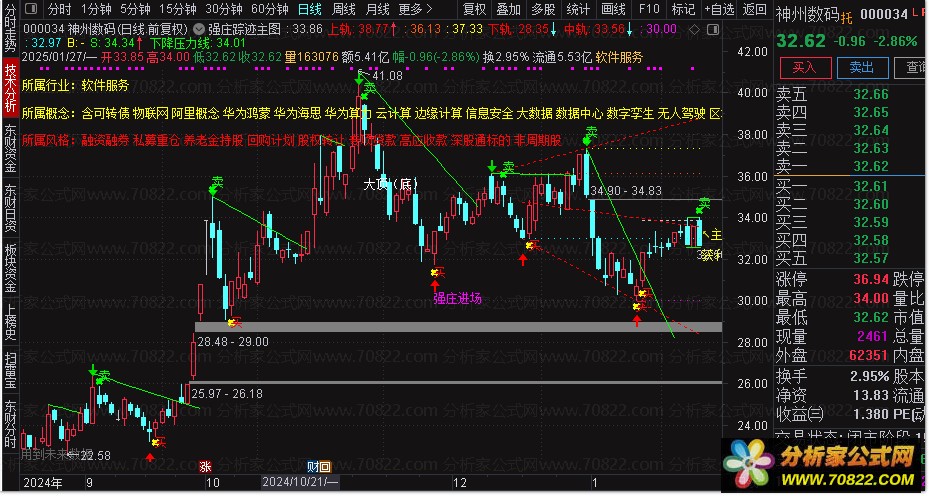Open the 板块资金 sidebar tab
Viewport: 931px width, 496px height.
[x=10, y=268]
